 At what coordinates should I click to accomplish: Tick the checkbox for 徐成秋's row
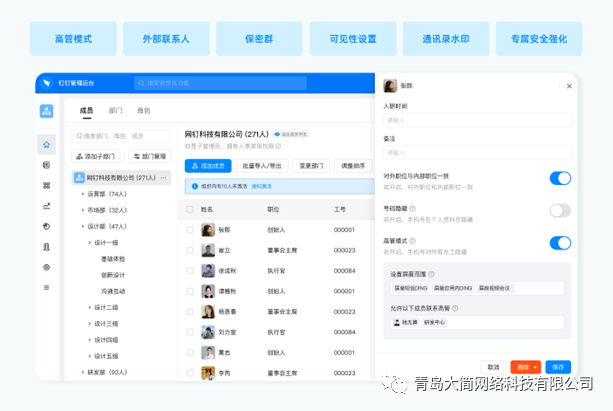tap(190, 271)
